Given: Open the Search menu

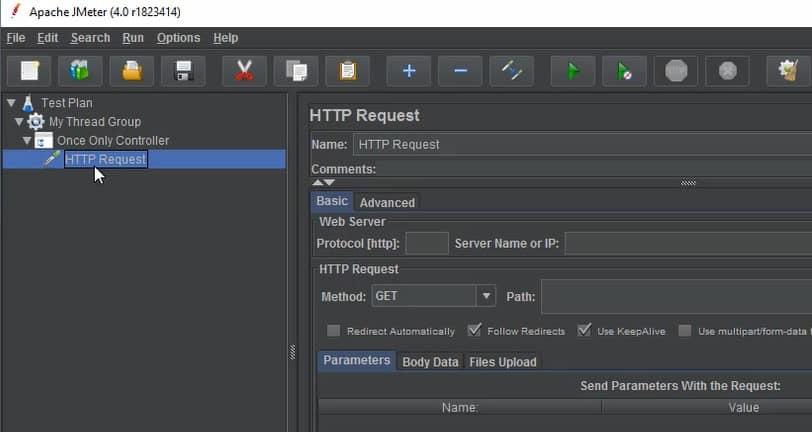Looking at the screenshot, I should 91,38.
